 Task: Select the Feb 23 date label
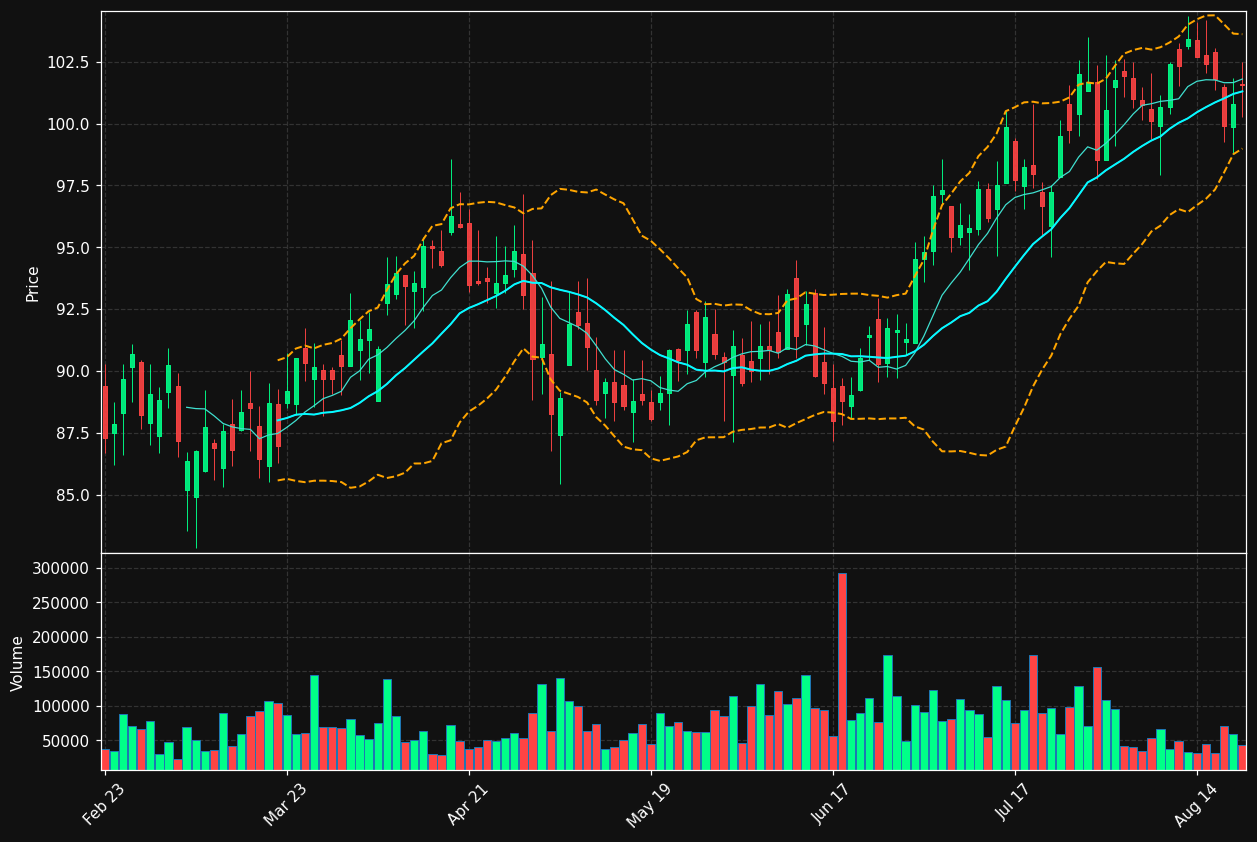pos(104,804)
